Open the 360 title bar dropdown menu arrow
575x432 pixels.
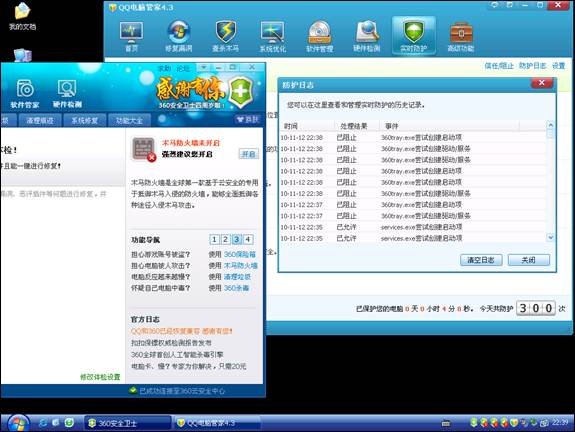click(203, 67)
